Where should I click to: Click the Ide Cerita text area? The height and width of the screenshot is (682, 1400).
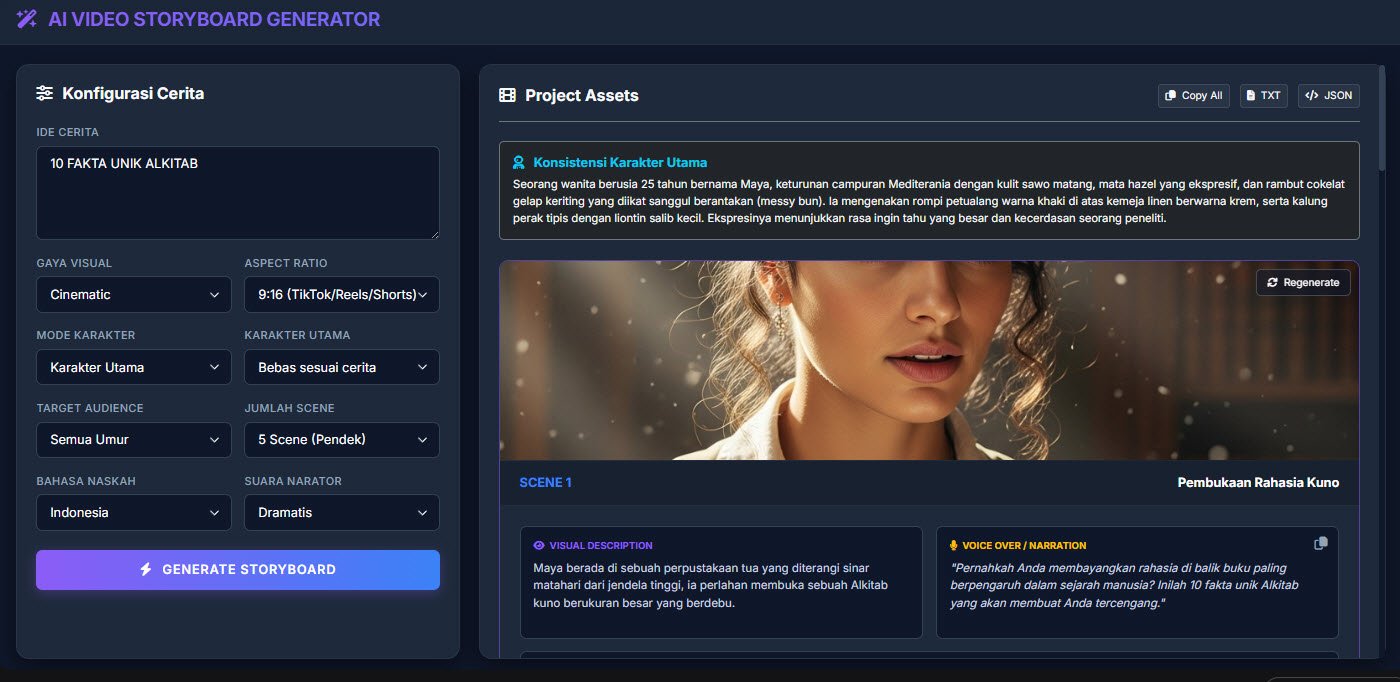[x=238, y=193]
